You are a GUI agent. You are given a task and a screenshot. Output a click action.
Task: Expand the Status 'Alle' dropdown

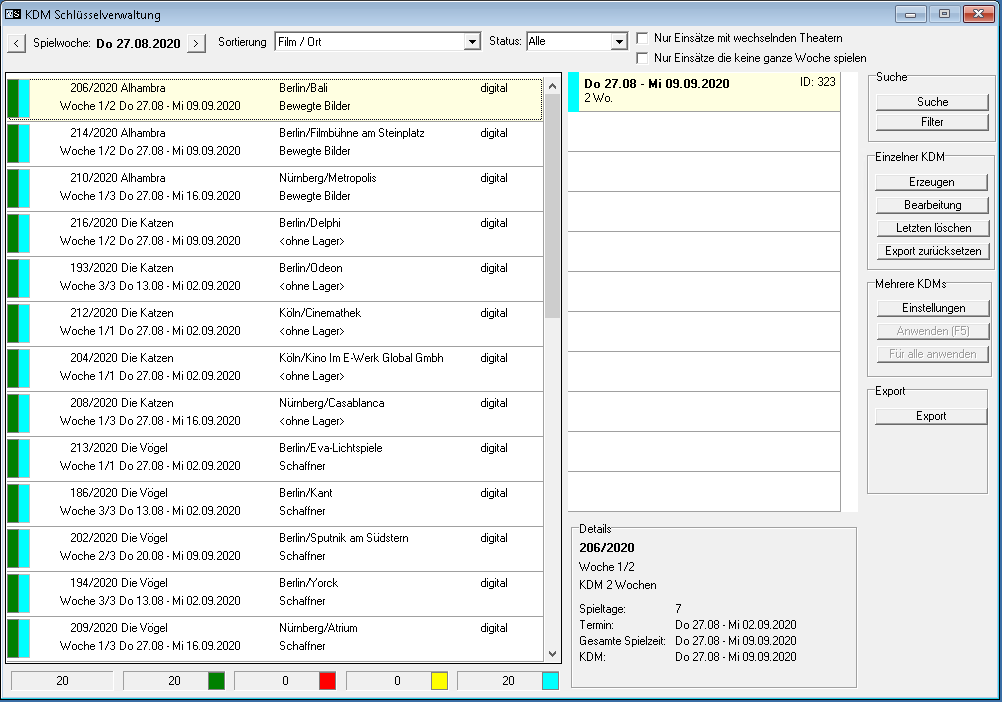coord(619,42)
